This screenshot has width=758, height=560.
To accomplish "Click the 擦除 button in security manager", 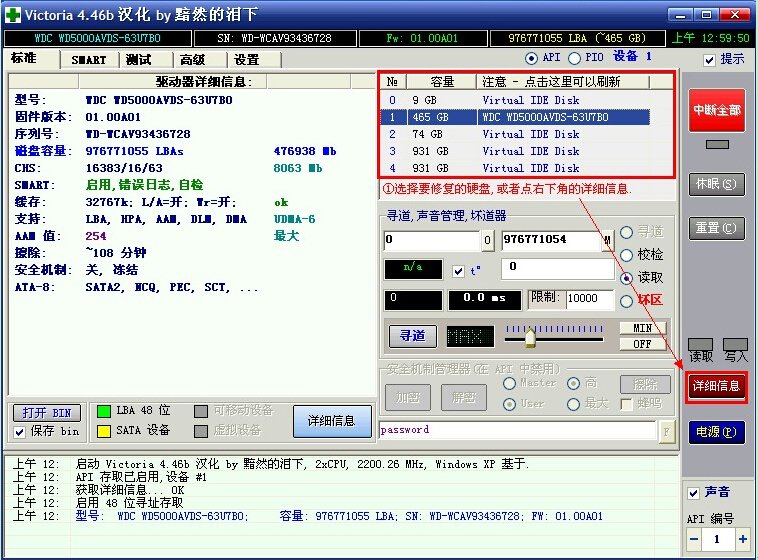I will coord(645,384).
